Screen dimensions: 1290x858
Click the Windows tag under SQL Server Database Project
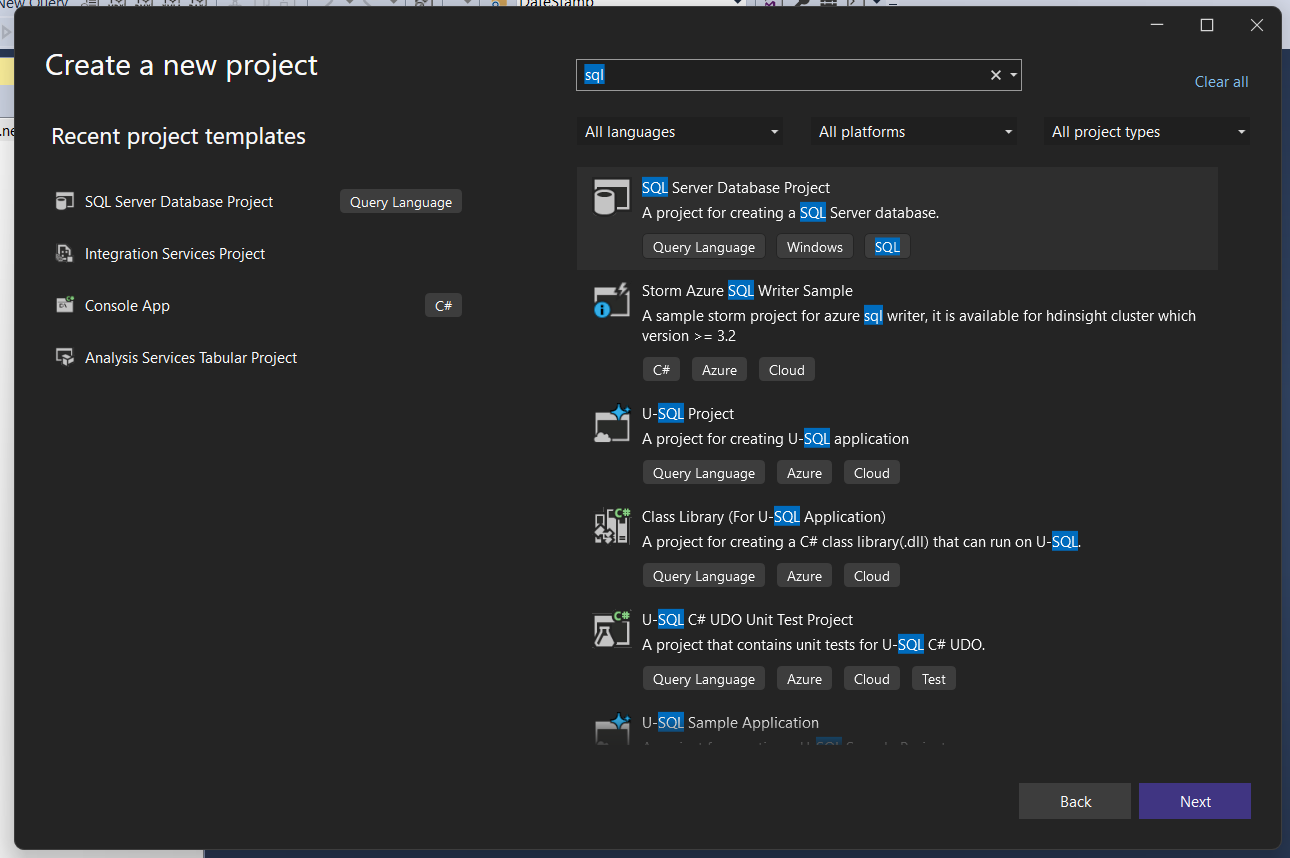[815, 247]
